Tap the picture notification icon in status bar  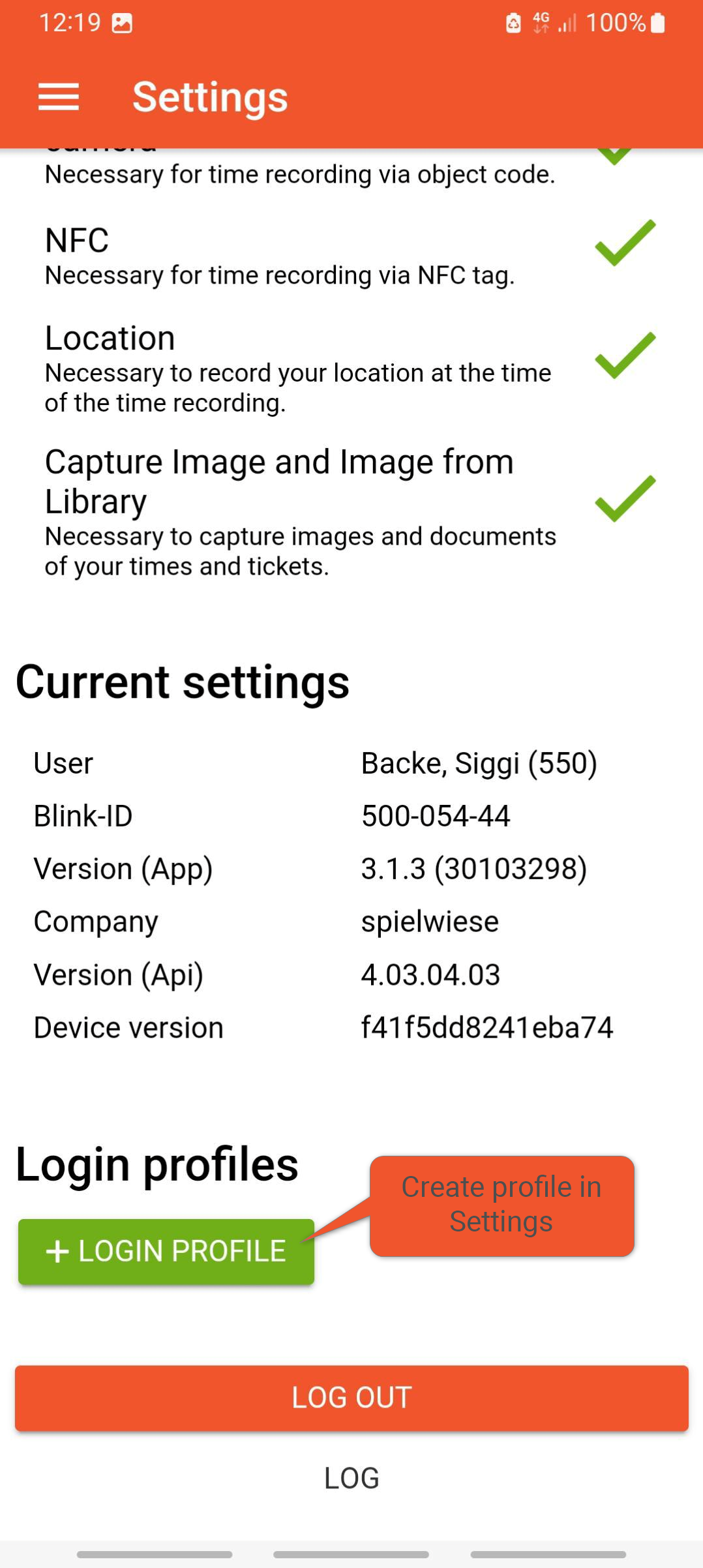122,23
